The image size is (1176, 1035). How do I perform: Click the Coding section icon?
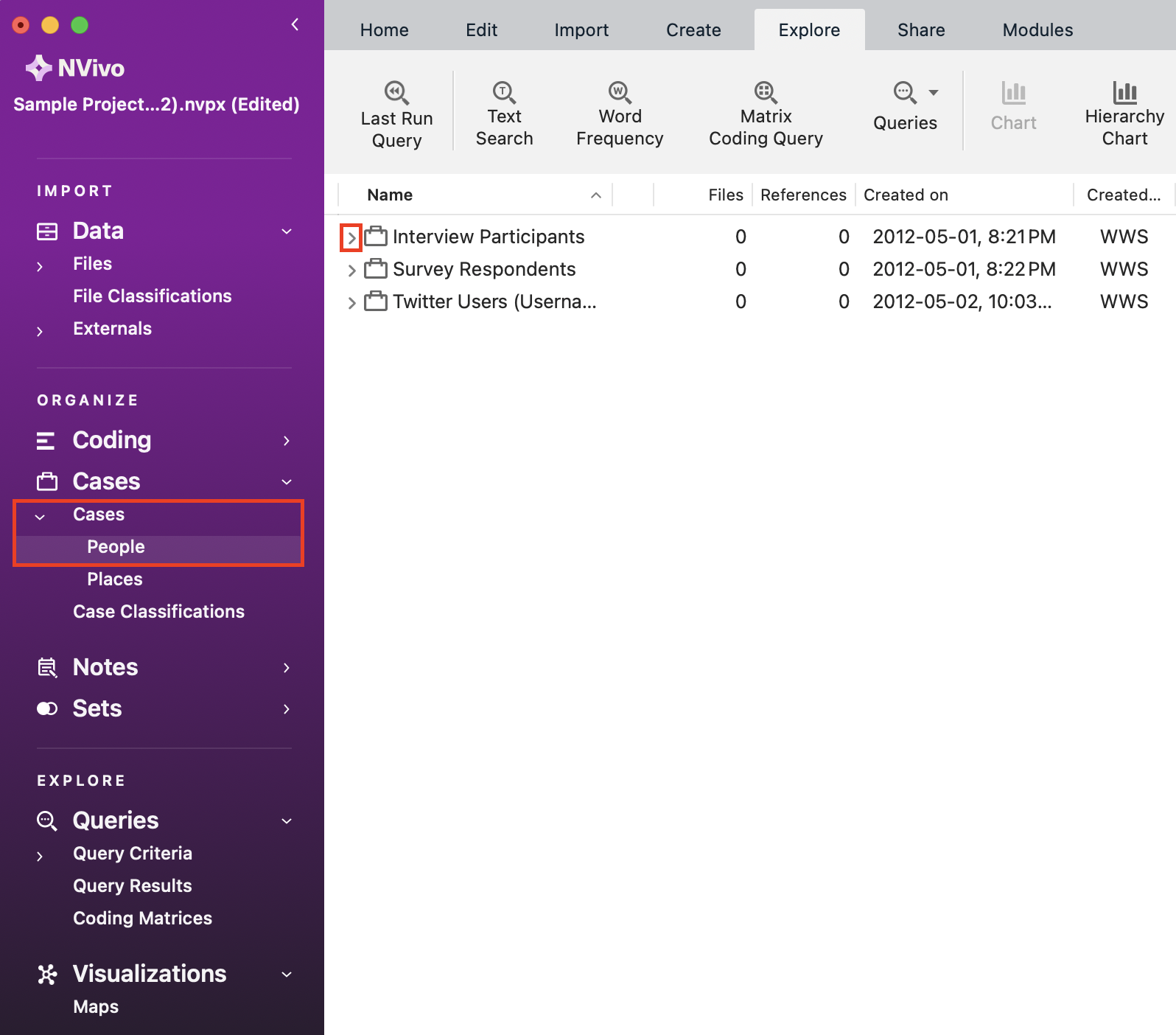point(46,441)
